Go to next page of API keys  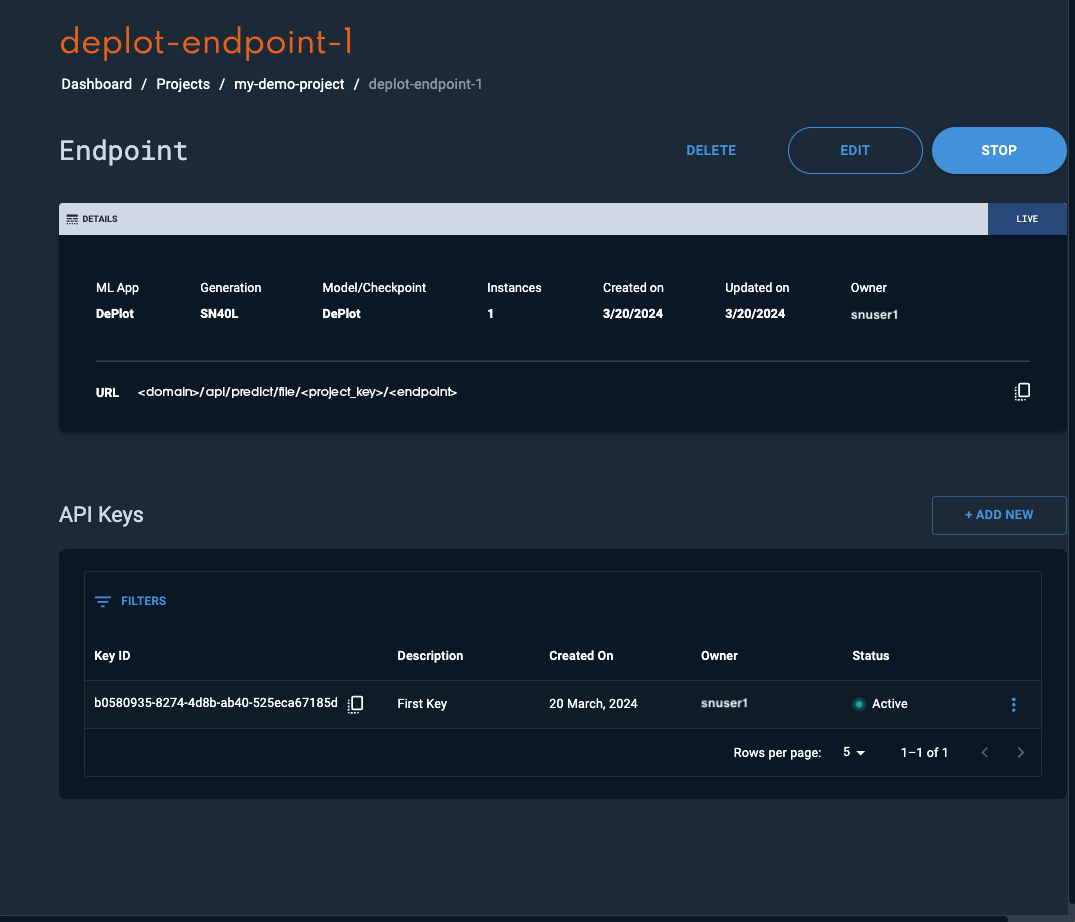click(1020, 752)
